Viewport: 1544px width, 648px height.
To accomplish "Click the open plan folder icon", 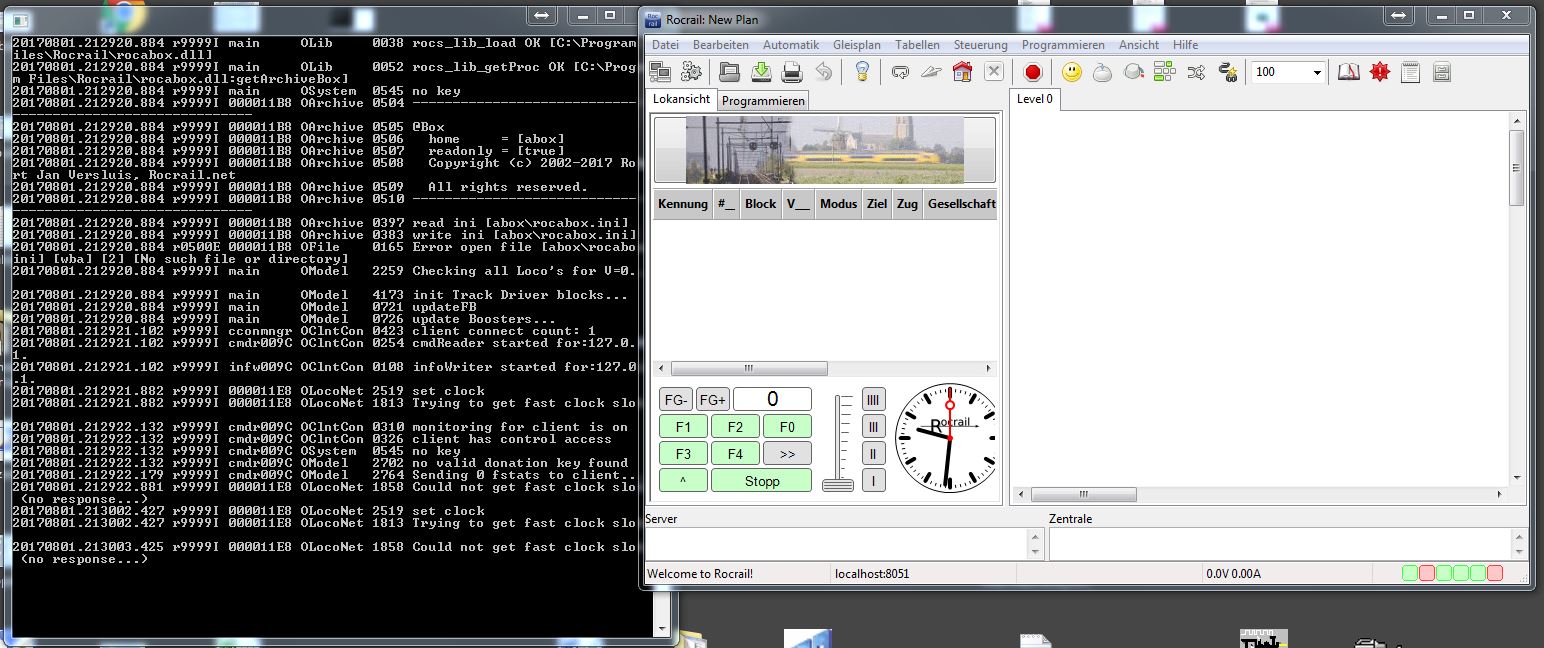I will (729, 72).
